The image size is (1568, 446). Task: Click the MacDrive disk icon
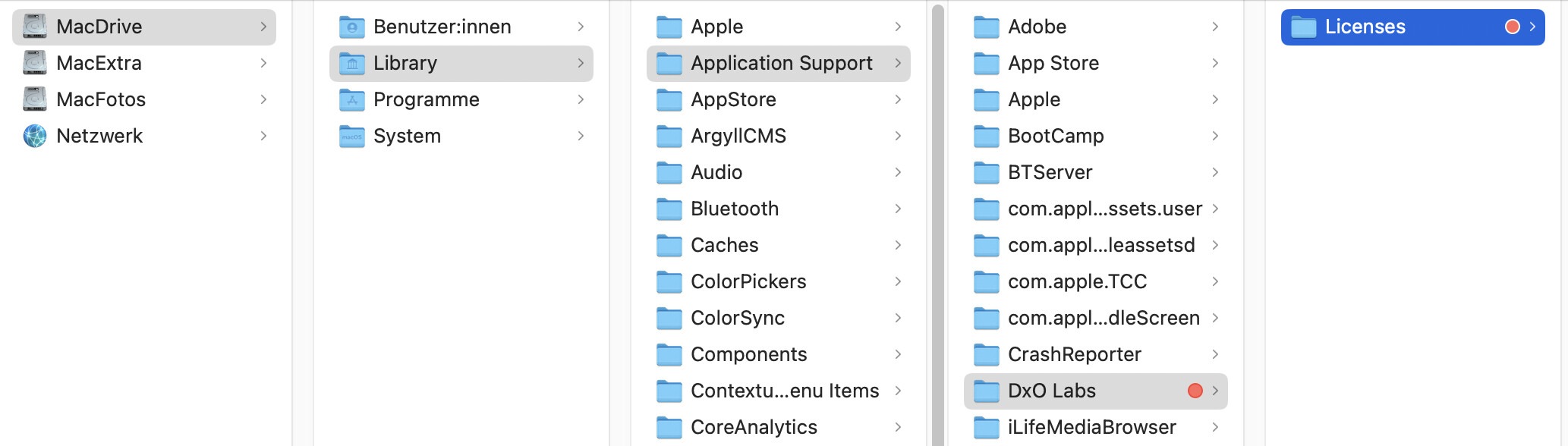click(35, 27)
